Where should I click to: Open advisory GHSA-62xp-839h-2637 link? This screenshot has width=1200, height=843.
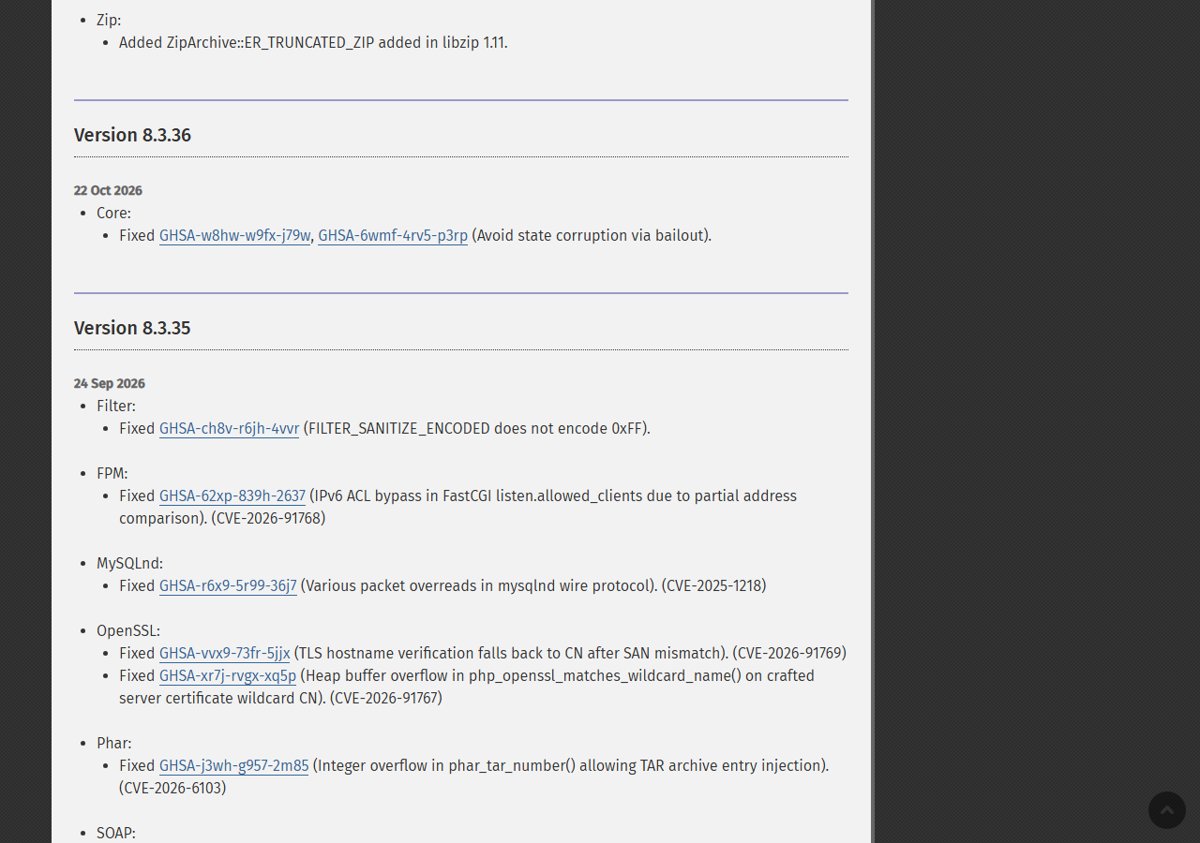pyautogui.click(x=232, y=496)
